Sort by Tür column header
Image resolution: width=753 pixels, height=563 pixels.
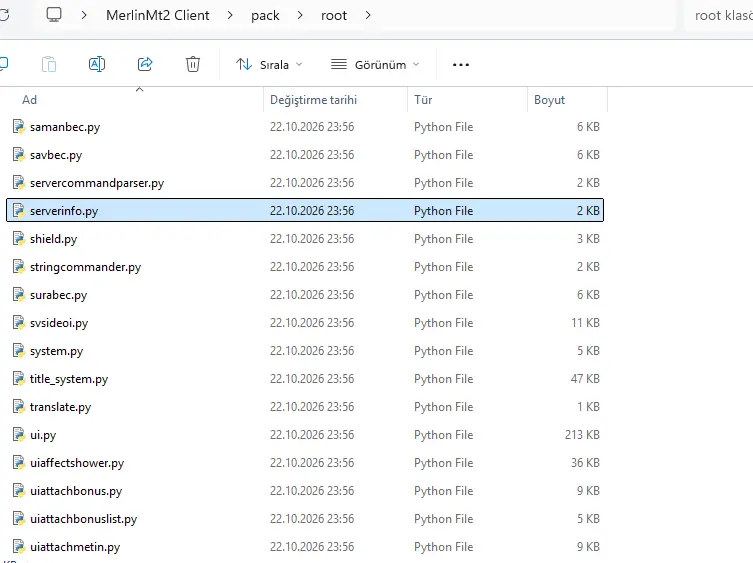pos(467,100)
